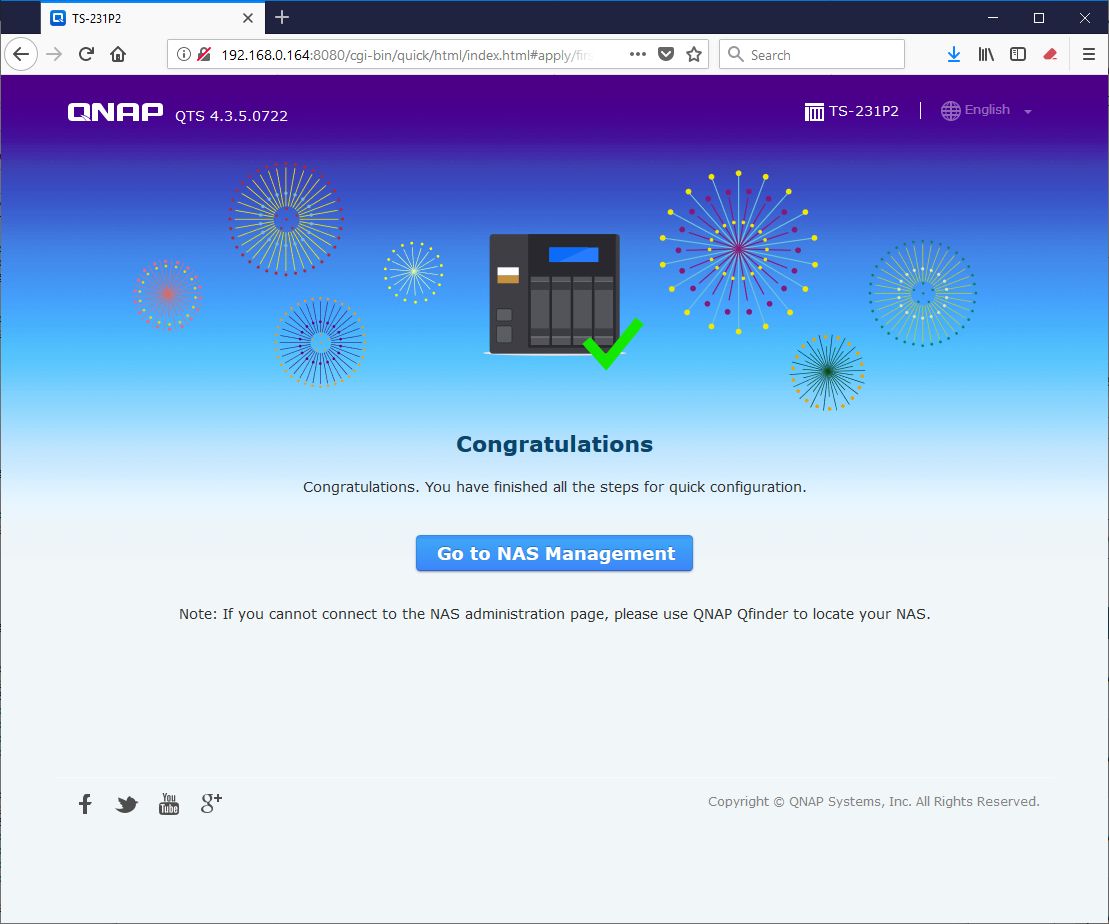Select the TS-231P2 browser tab

click(153, 18)
